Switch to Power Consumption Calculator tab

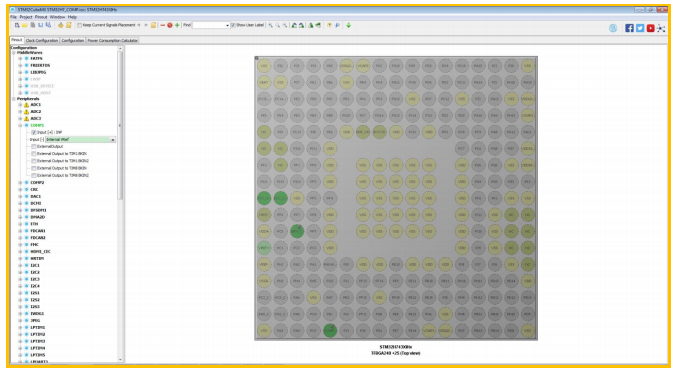pos(113,41)
